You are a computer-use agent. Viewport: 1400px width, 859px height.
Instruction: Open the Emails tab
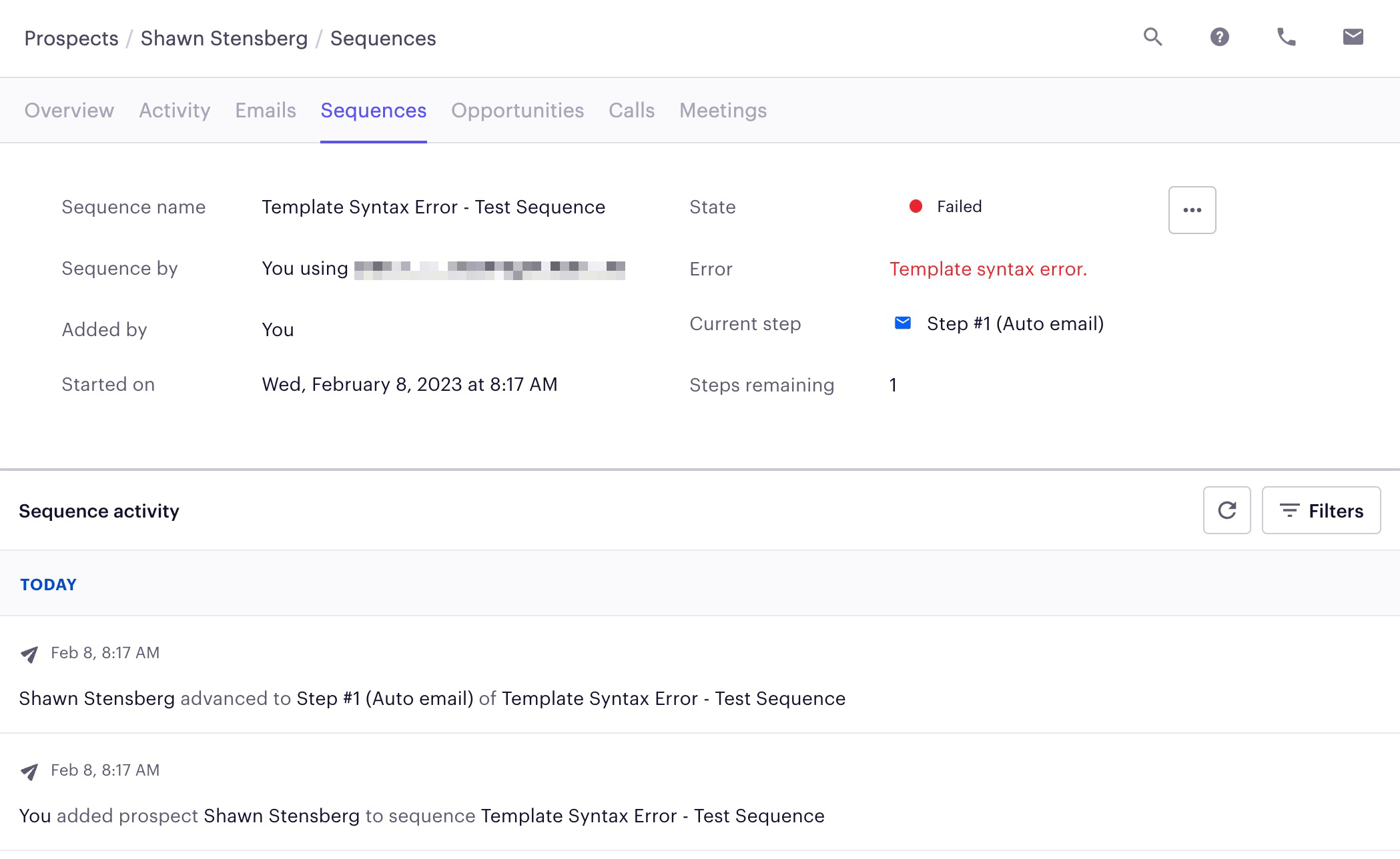click(x=265, y=110)
